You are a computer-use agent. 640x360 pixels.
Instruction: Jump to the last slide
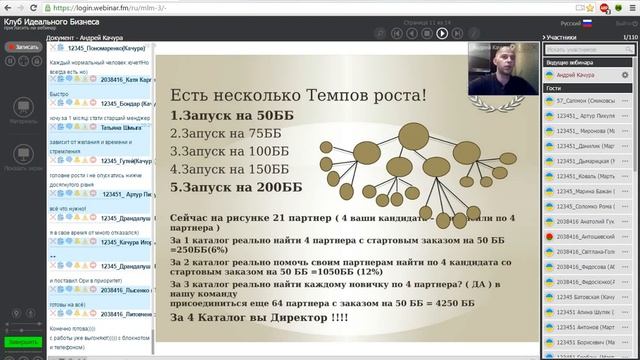[x=458, y=33]
